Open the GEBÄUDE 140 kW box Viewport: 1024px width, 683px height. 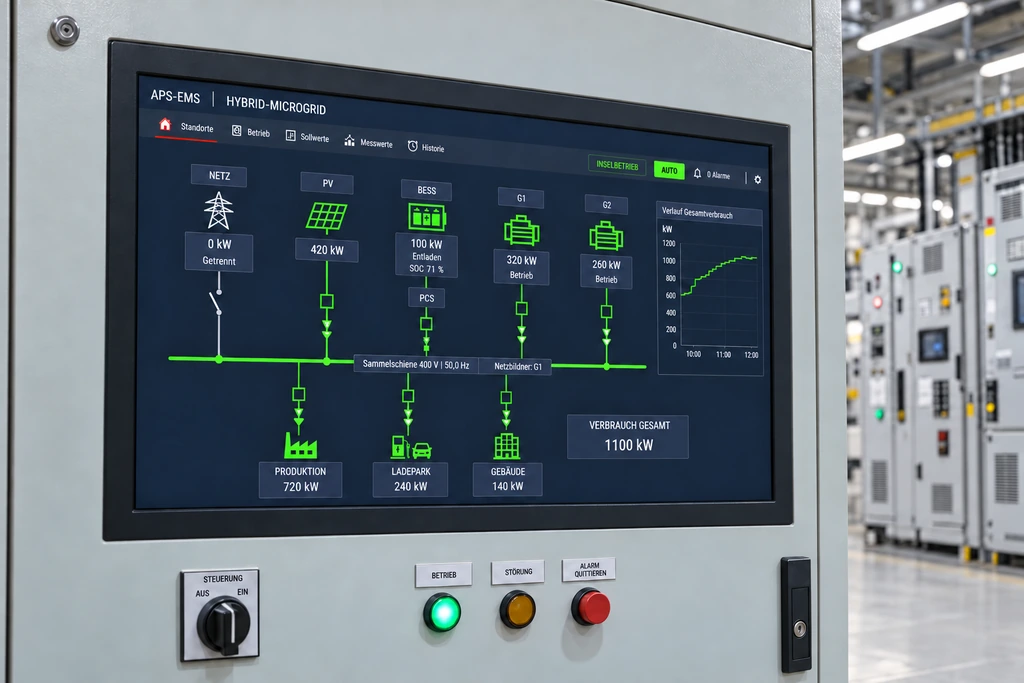coord(507,479)
